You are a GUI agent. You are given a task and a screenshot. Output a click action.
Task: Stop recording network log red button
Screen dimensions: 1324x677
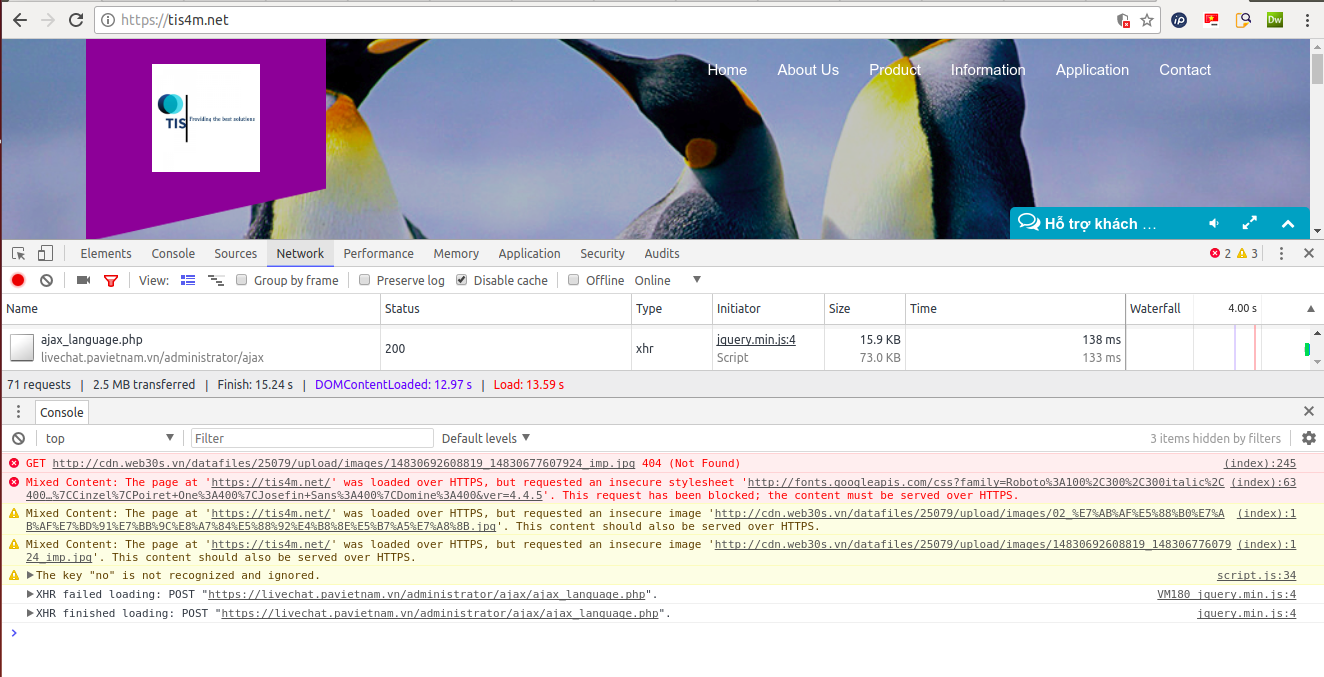tap(18, 280)
